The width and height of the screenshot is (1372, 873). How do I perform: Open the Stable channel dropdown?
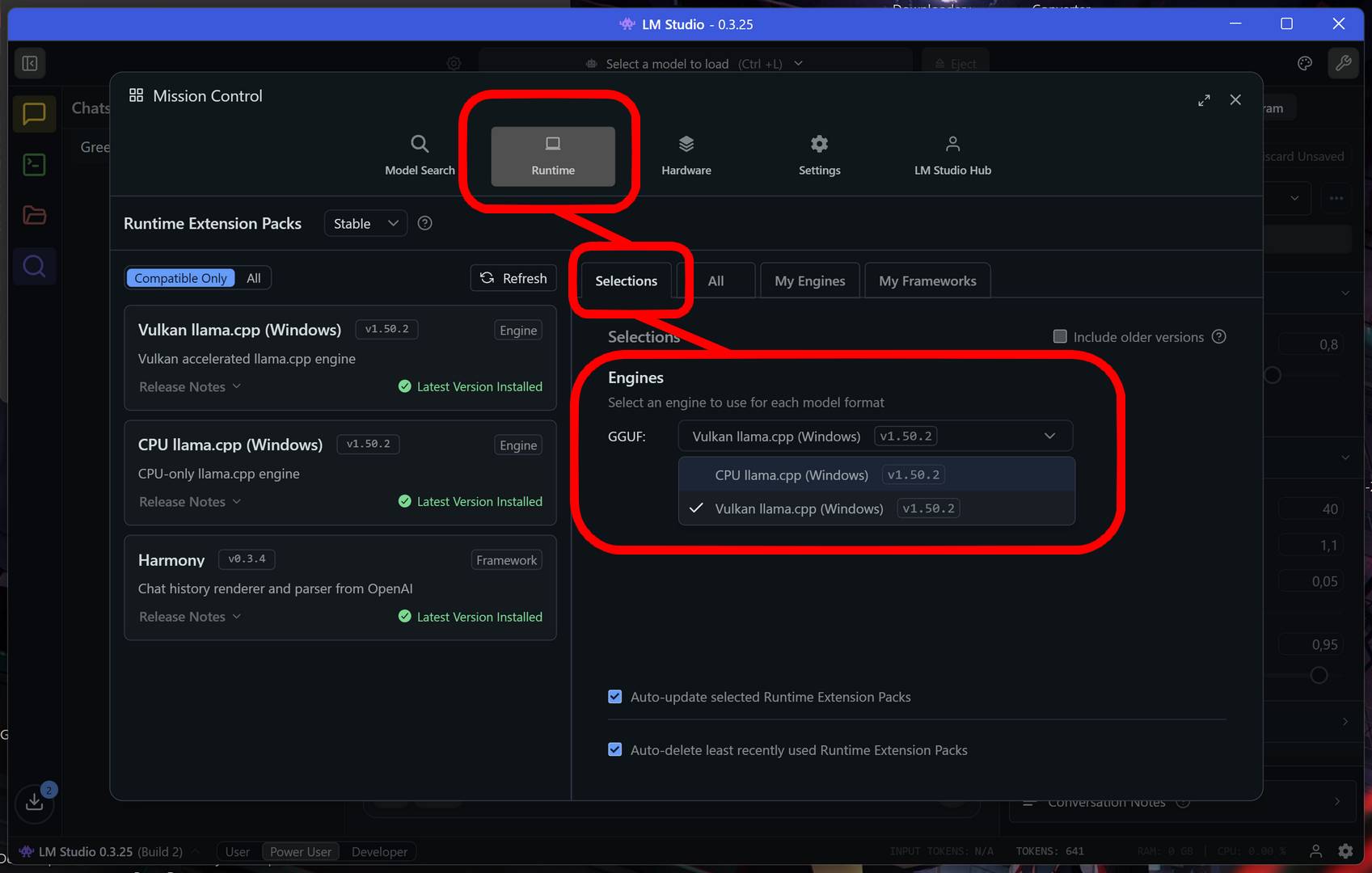click(x=365, y=223)
